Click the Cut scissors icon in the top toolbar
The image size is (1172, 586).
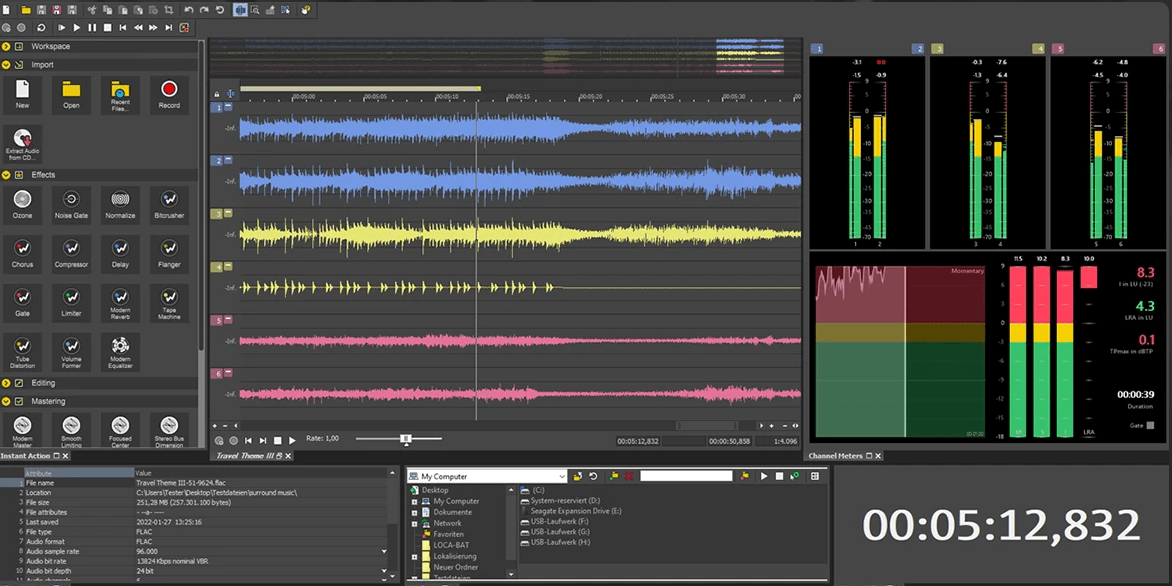click(92, 10)
